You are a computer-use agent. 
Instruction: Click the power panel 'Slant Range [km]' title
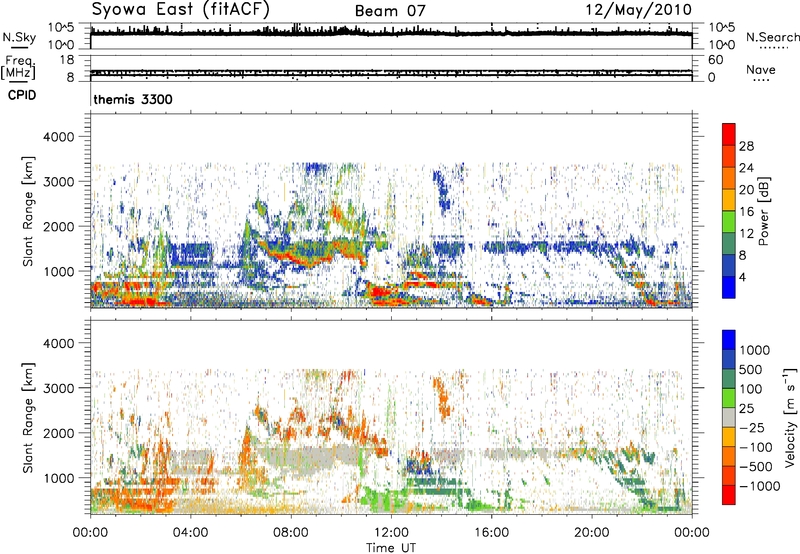click(x=28, y=211)
